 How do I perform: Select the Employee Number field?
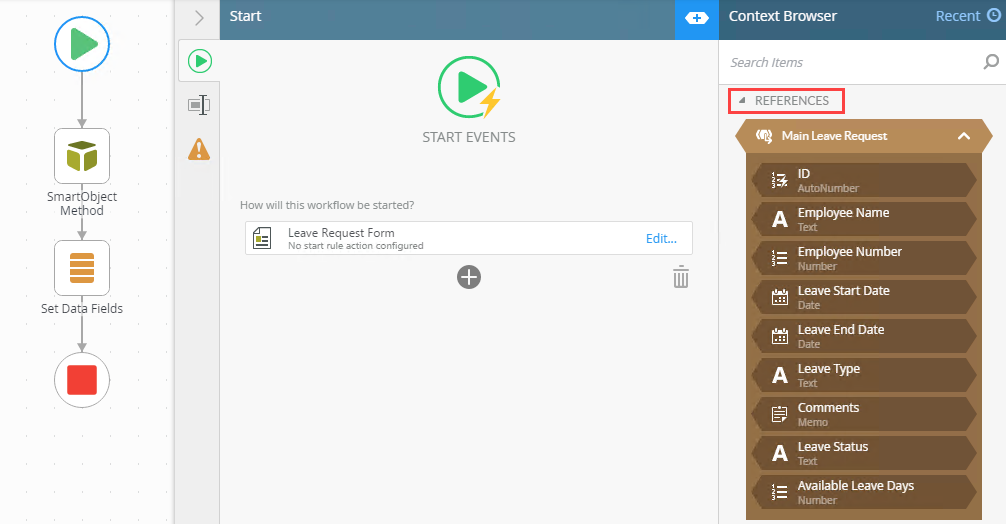coord(864,258)
